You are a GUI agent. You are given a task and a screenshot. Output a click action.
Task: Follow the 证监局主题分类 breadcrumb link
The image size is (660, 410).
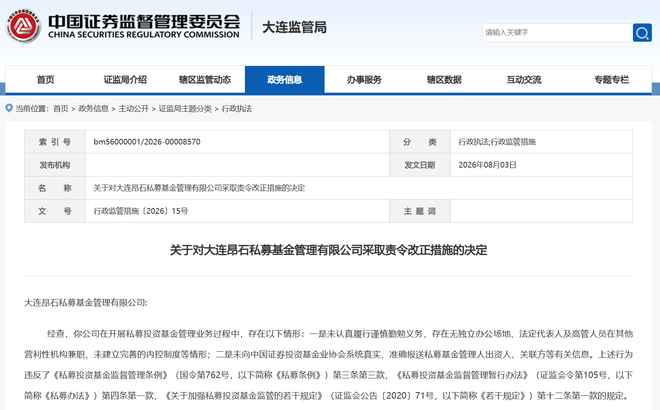(x=185, y=109)
